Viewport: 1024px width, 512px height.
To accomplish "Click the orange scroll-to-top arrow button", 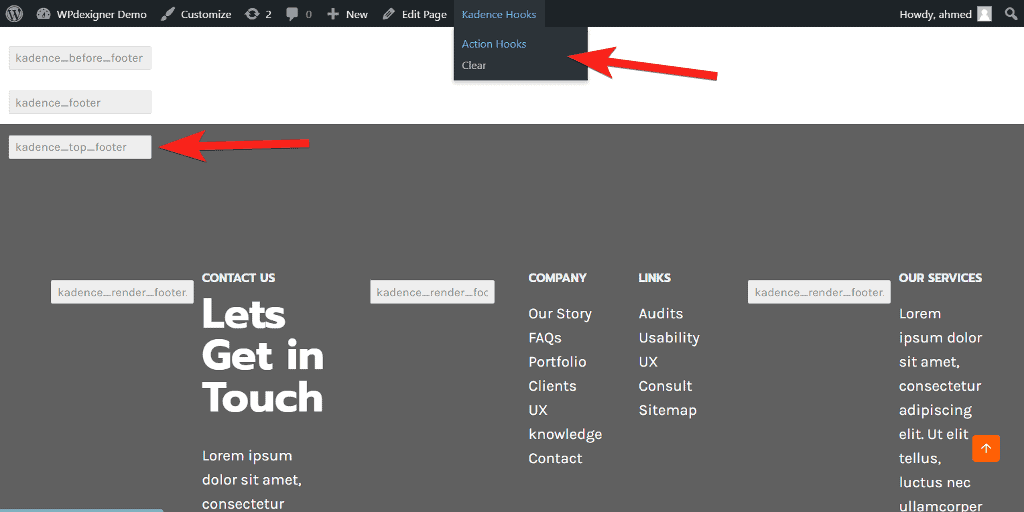I will [985, 449].
